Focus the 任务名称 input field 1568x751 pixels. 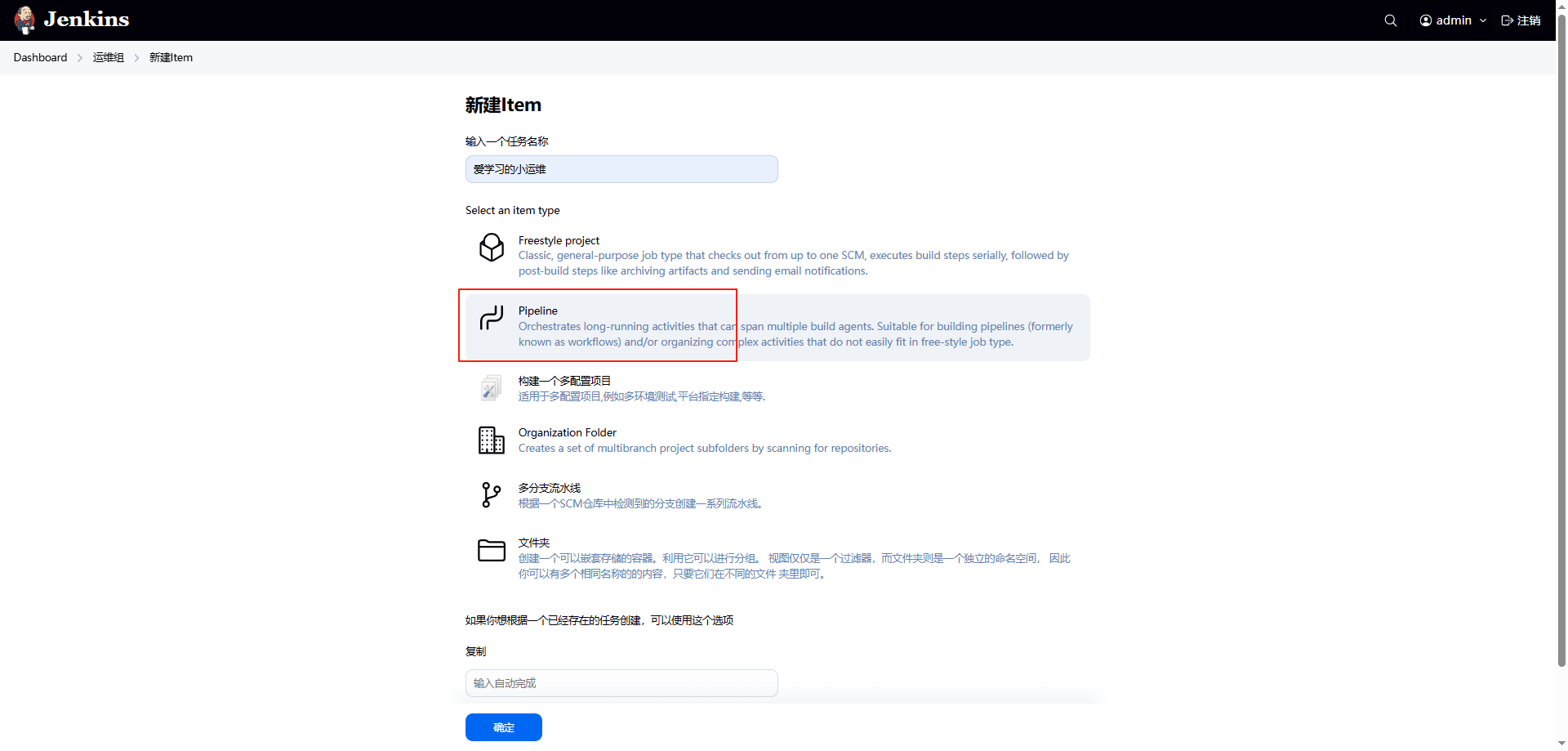(621, 169)
